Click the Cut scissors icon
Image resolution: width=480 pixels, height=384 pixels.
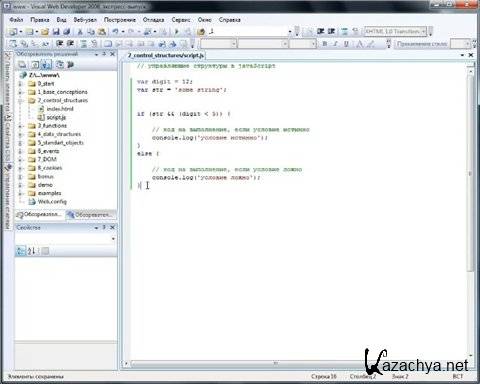pyautogui.click(x=80, y=32)
